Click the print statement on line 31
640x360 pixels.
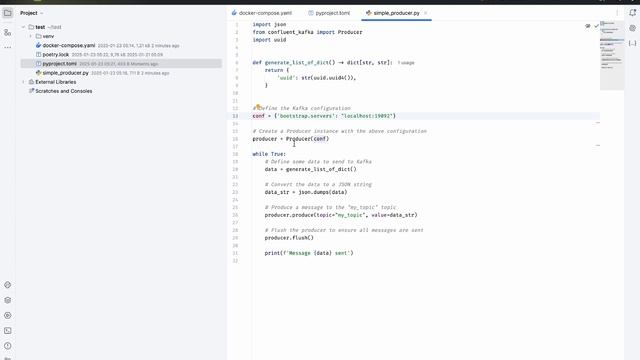click(x=309, y=253)
